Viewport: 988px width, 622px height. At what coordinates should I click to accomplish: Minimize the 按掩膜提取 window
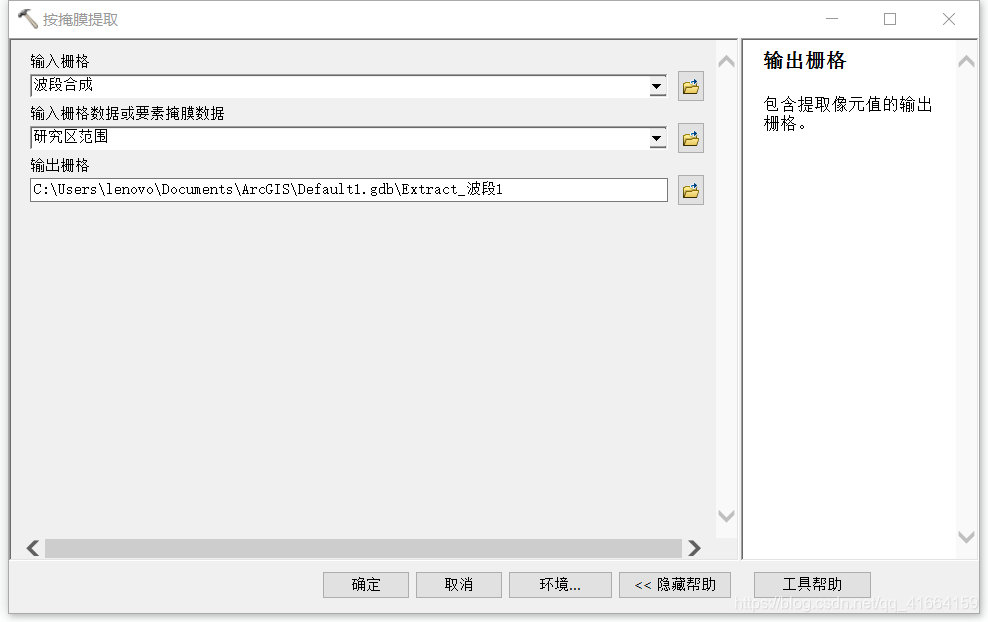pos(832,19)
